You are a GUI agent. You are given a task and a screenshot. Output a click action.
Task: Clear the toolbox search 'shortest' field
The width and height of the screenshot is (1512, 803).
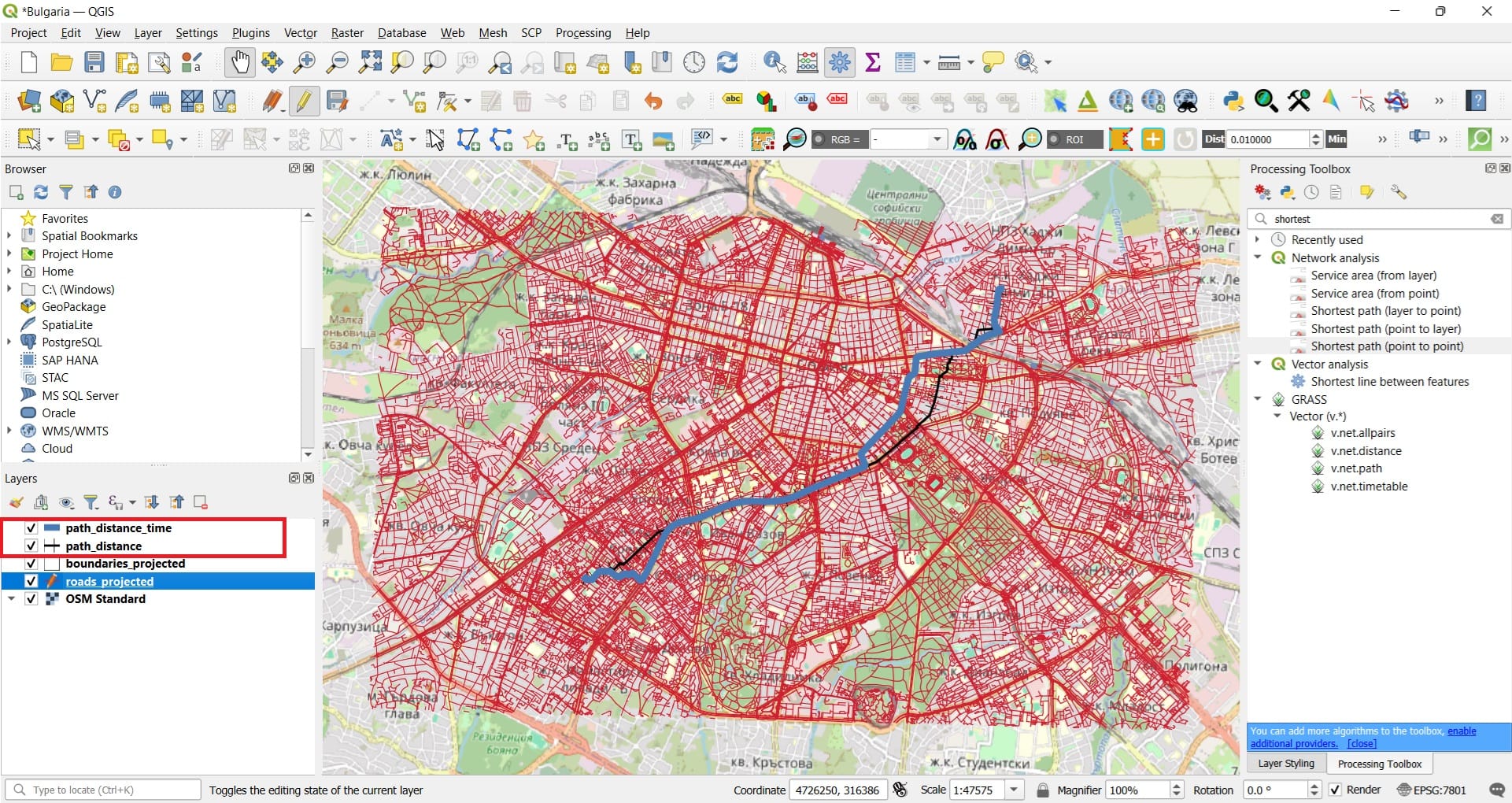[1497, 219]
